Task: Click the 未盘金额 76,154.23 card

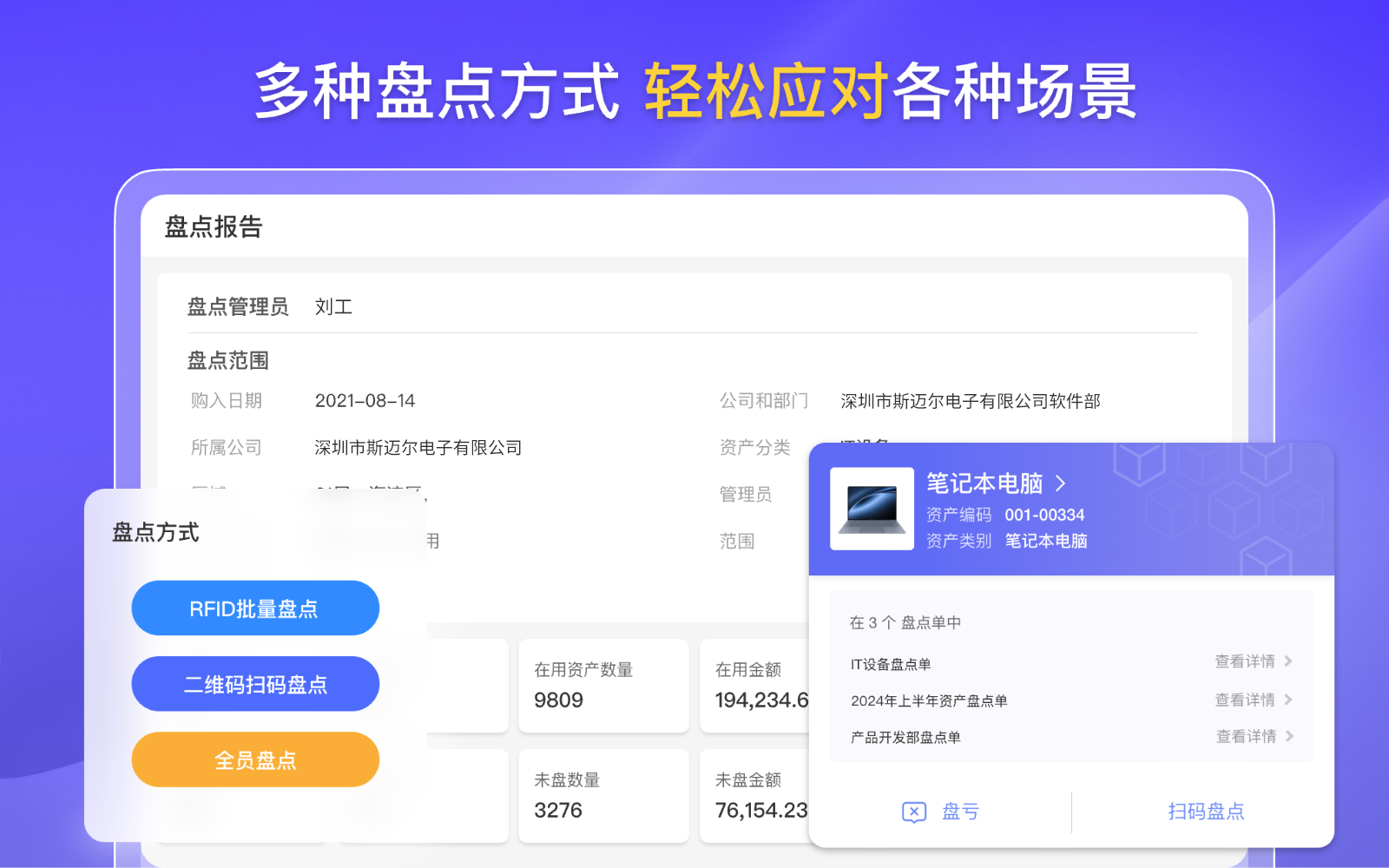Action: coord(754,795)
